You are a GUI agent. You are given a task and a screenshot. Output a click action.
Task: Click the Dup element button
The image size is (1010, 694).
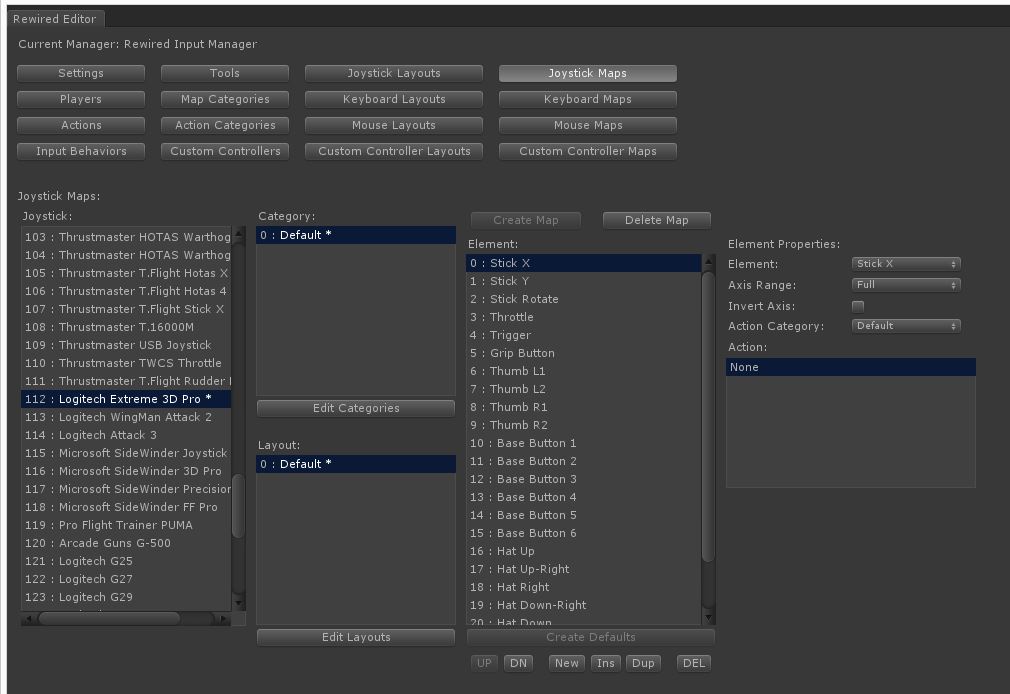[643, 662]
